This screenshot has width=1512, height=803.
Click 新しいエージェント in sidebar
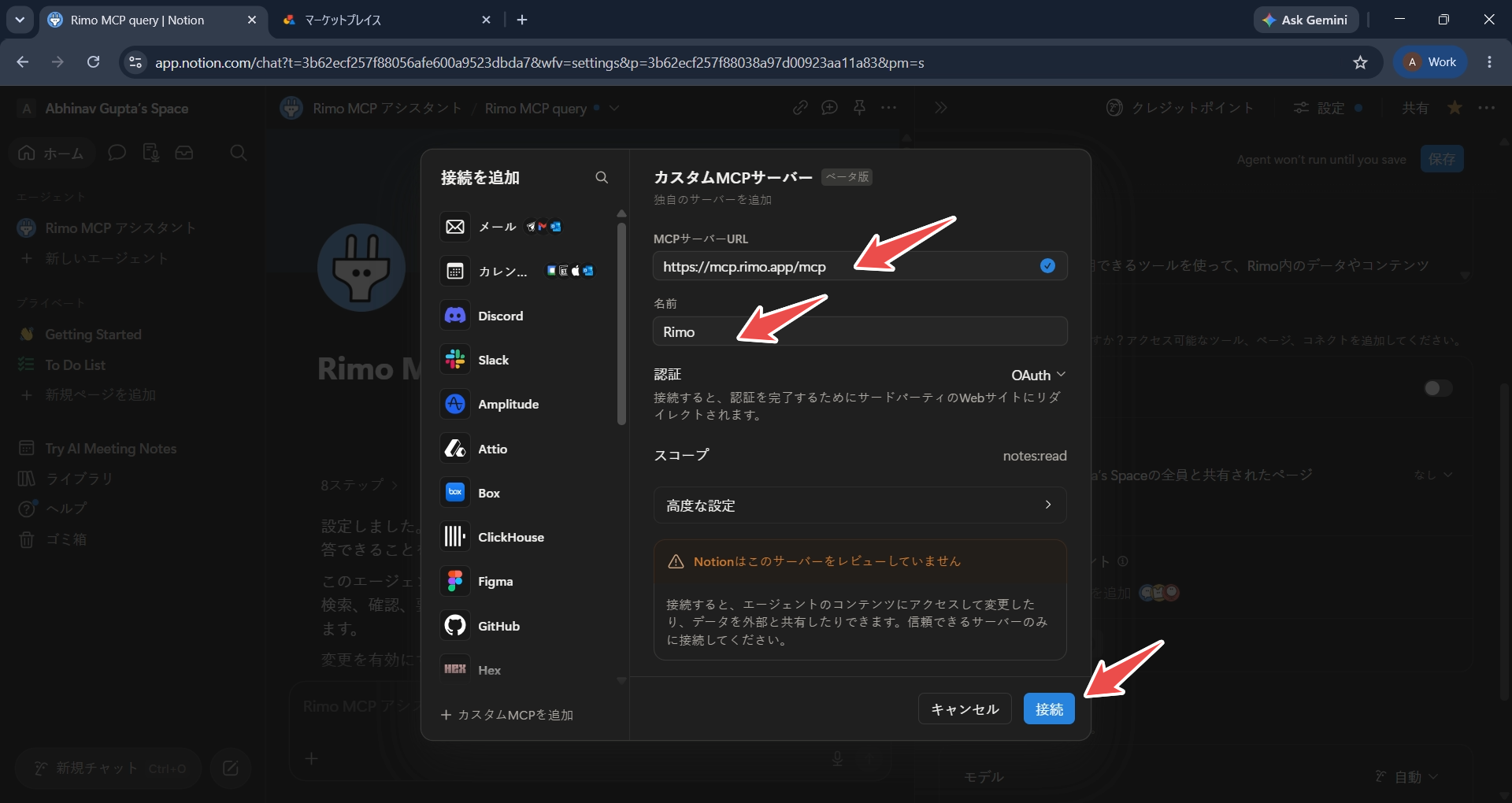pos(106,258)
